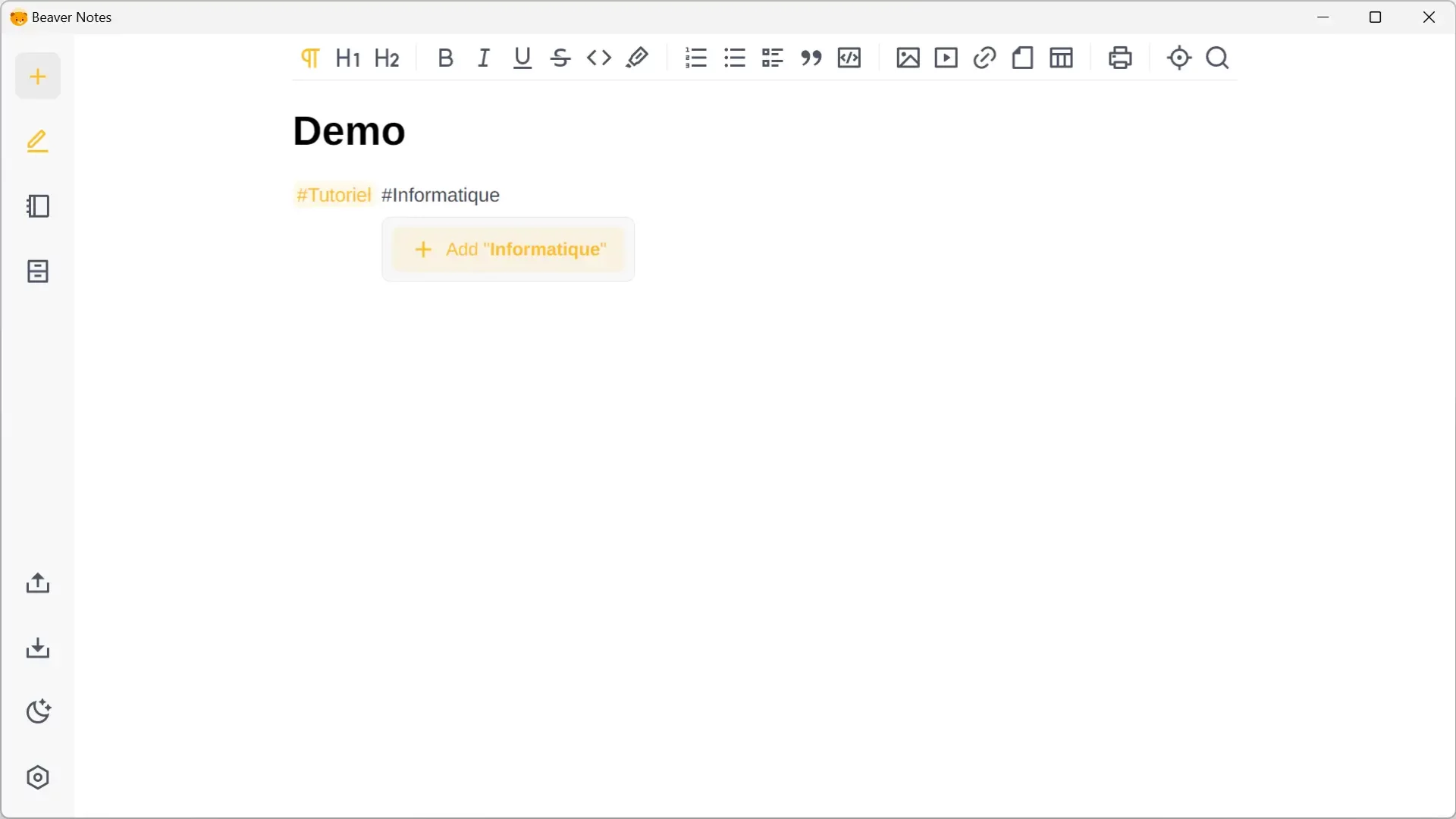Minimize the Beaver Notes window
This screenshot has height=819, width=1456.
(1324, 17)
